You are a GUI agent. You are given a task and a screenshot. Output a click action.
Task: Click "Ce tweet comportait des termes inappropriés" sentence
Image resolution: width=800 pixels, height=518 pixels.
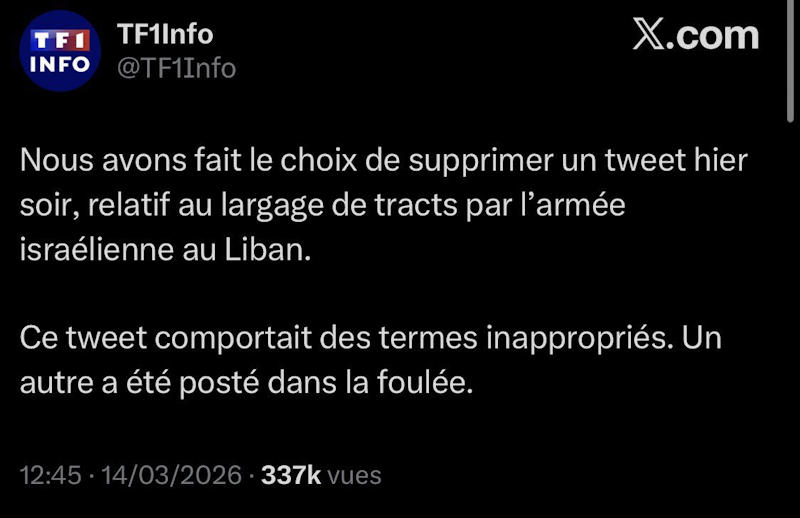pyautogui.click(x=343, y=338)
